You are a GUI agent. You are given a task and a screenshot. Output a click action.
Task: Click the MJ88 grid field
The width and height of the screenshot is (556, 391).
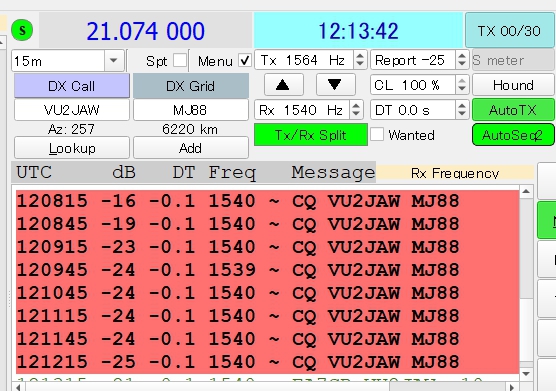click(x=191, y=110)
